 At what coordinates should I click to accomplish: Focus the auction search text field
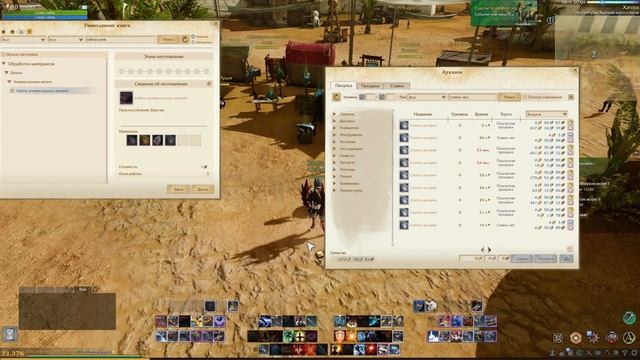[472, 97]
